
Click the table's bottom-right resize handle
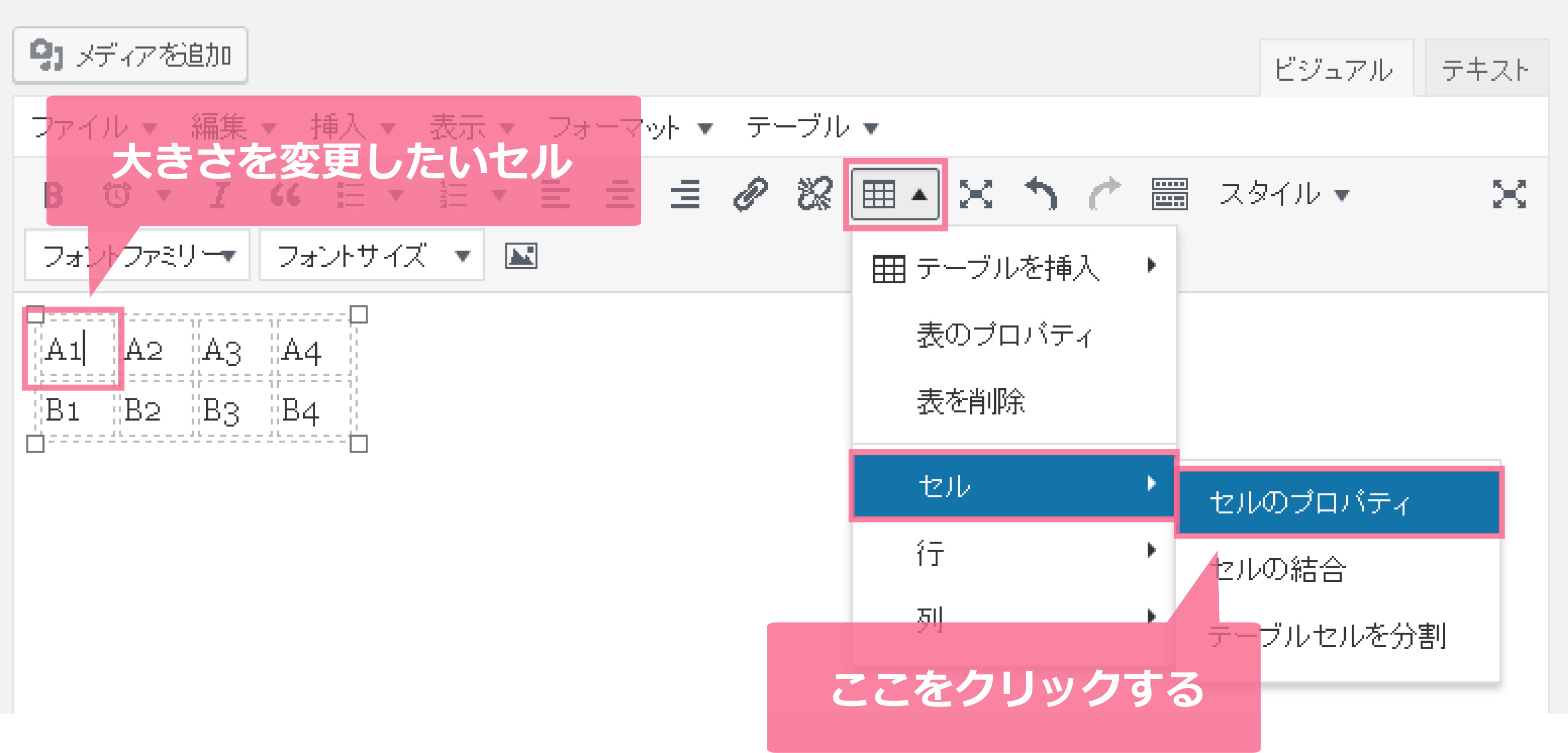point(358,444)
